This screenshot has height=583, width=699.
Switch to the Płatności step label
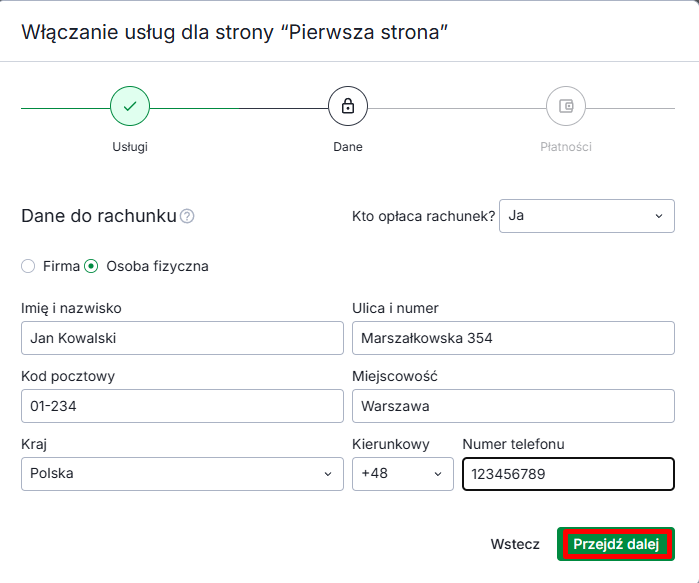click(x=566, y=146)
